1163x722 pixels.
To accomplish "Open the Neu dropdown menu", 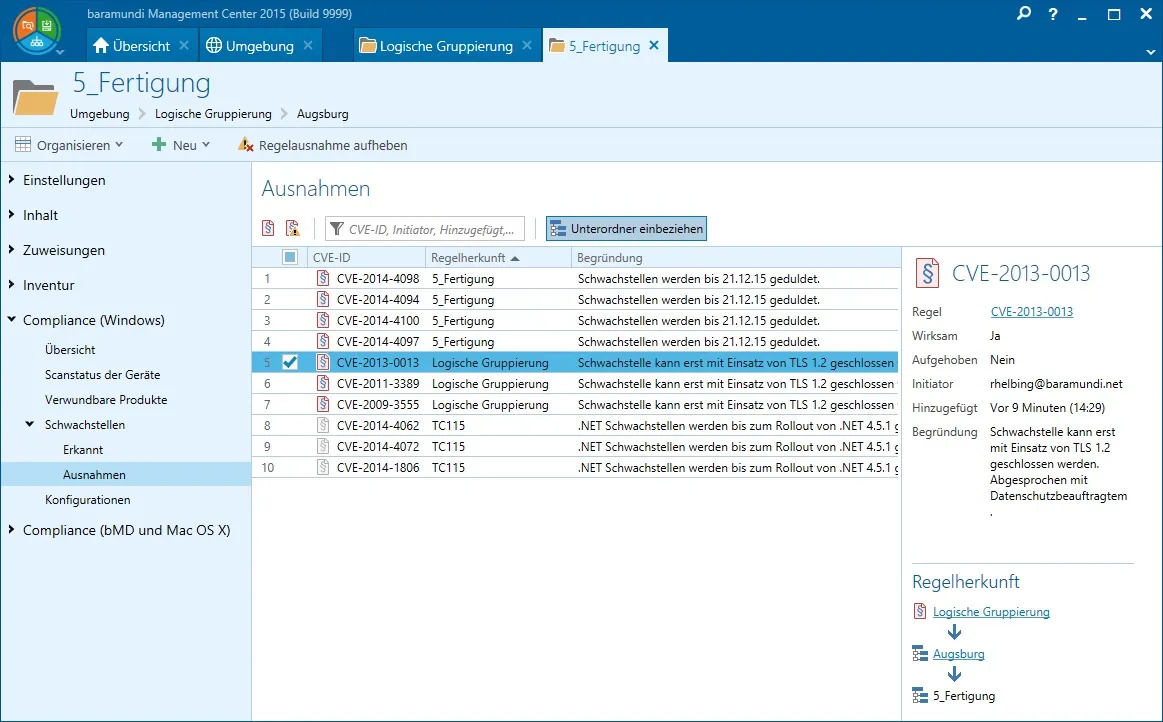I will [x=181, y=145].
